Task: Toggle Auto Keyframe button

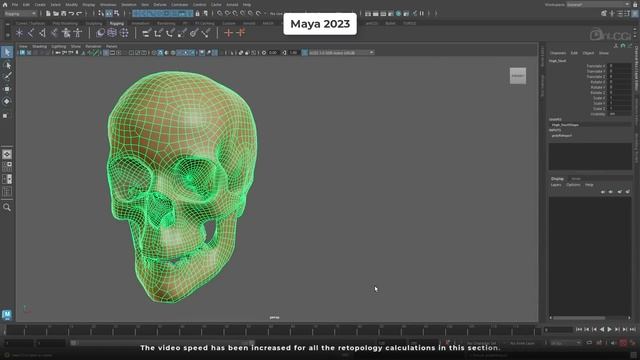Action: (623, 343)
